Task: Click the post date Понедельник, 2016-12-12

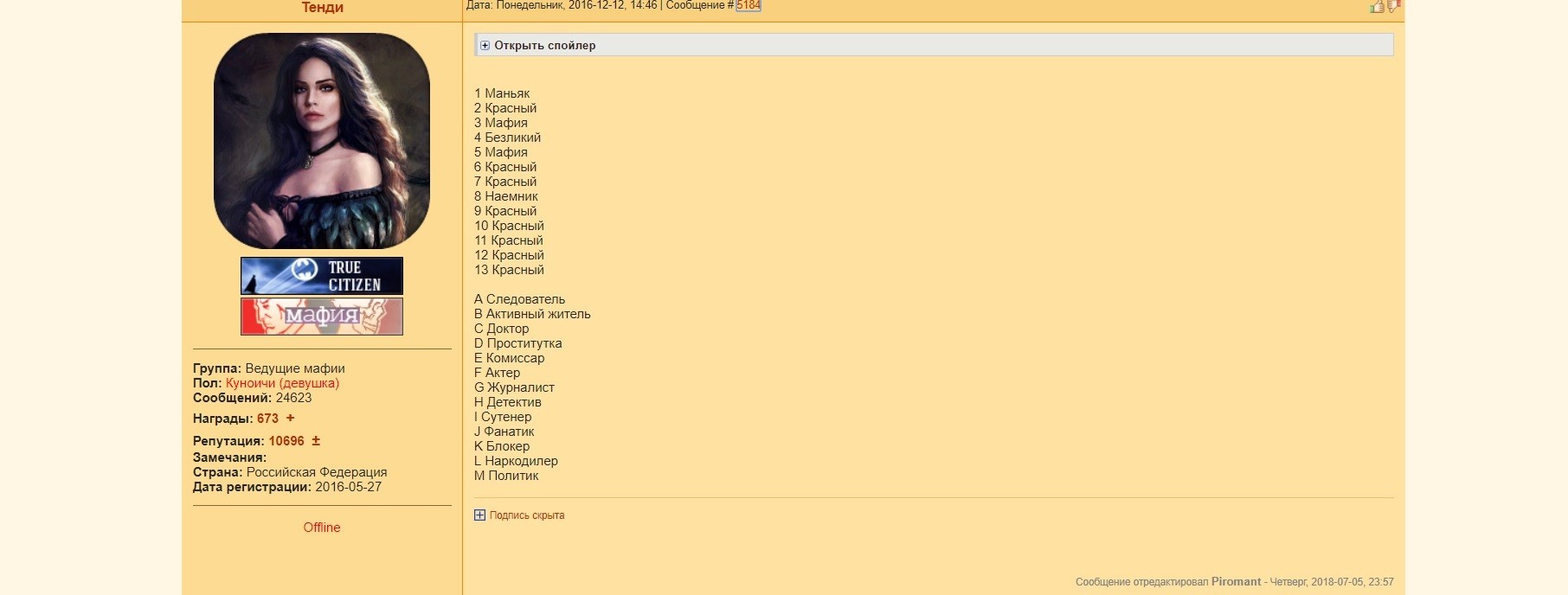Action: [562, 5]
